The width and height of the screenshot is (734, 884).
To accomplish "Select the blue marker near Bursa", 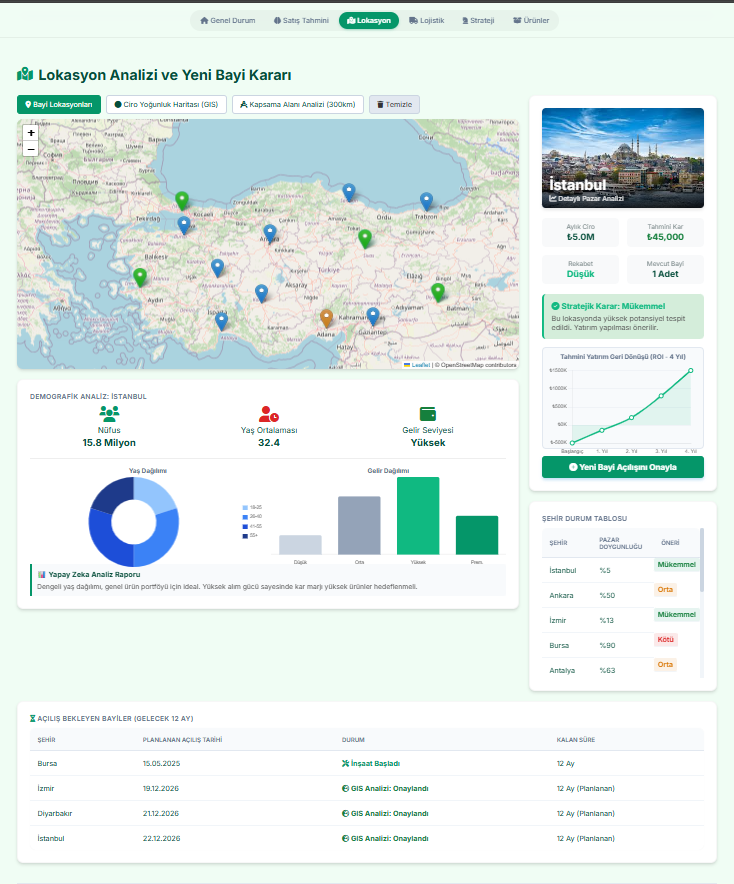I will (184, 225).
